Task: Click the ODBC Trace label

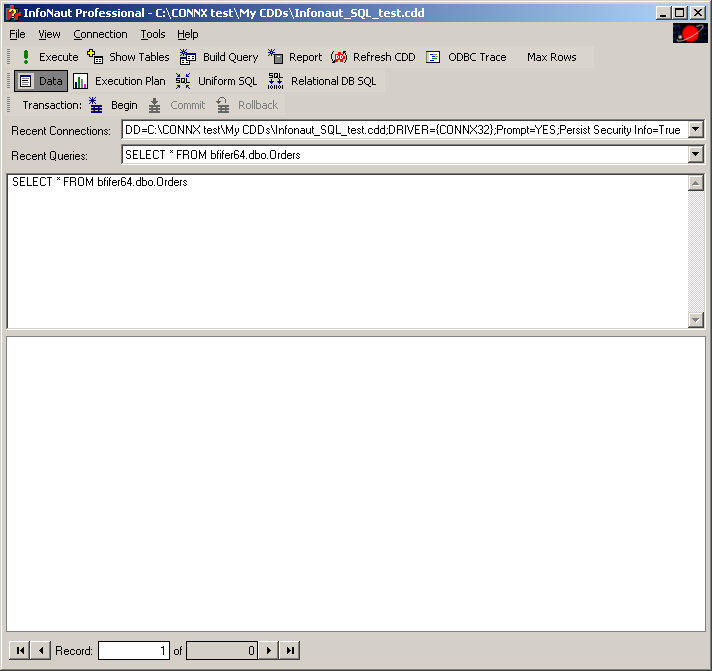Action: coord(477,57)
